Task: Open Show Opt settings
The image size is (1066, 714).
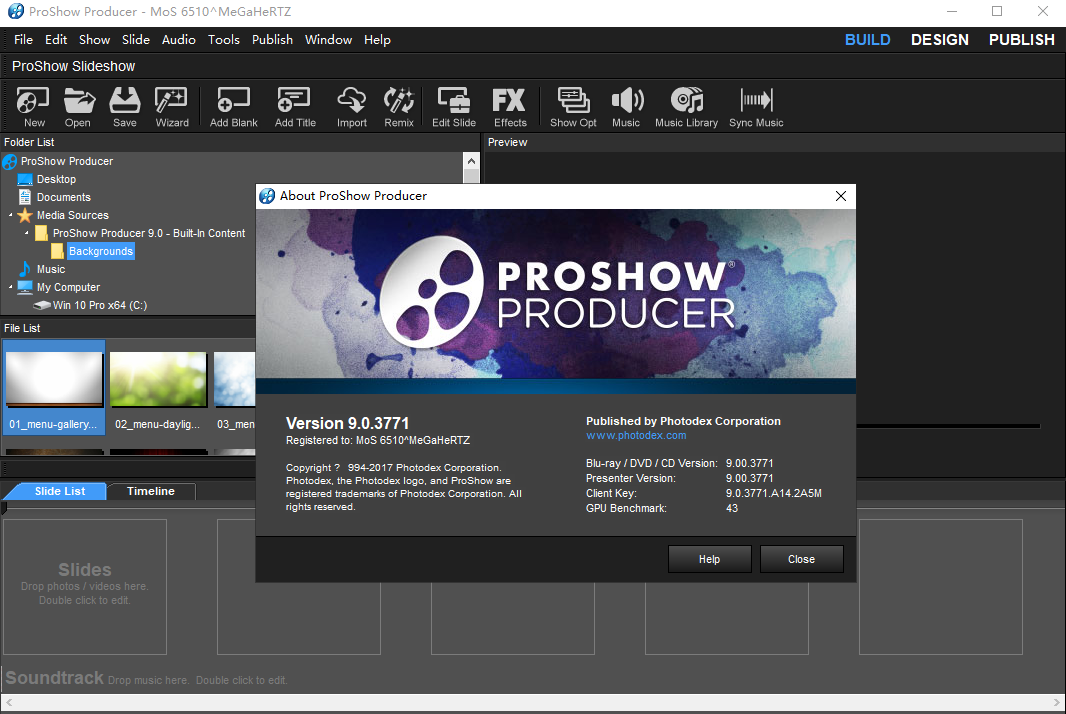Action: 573,107
